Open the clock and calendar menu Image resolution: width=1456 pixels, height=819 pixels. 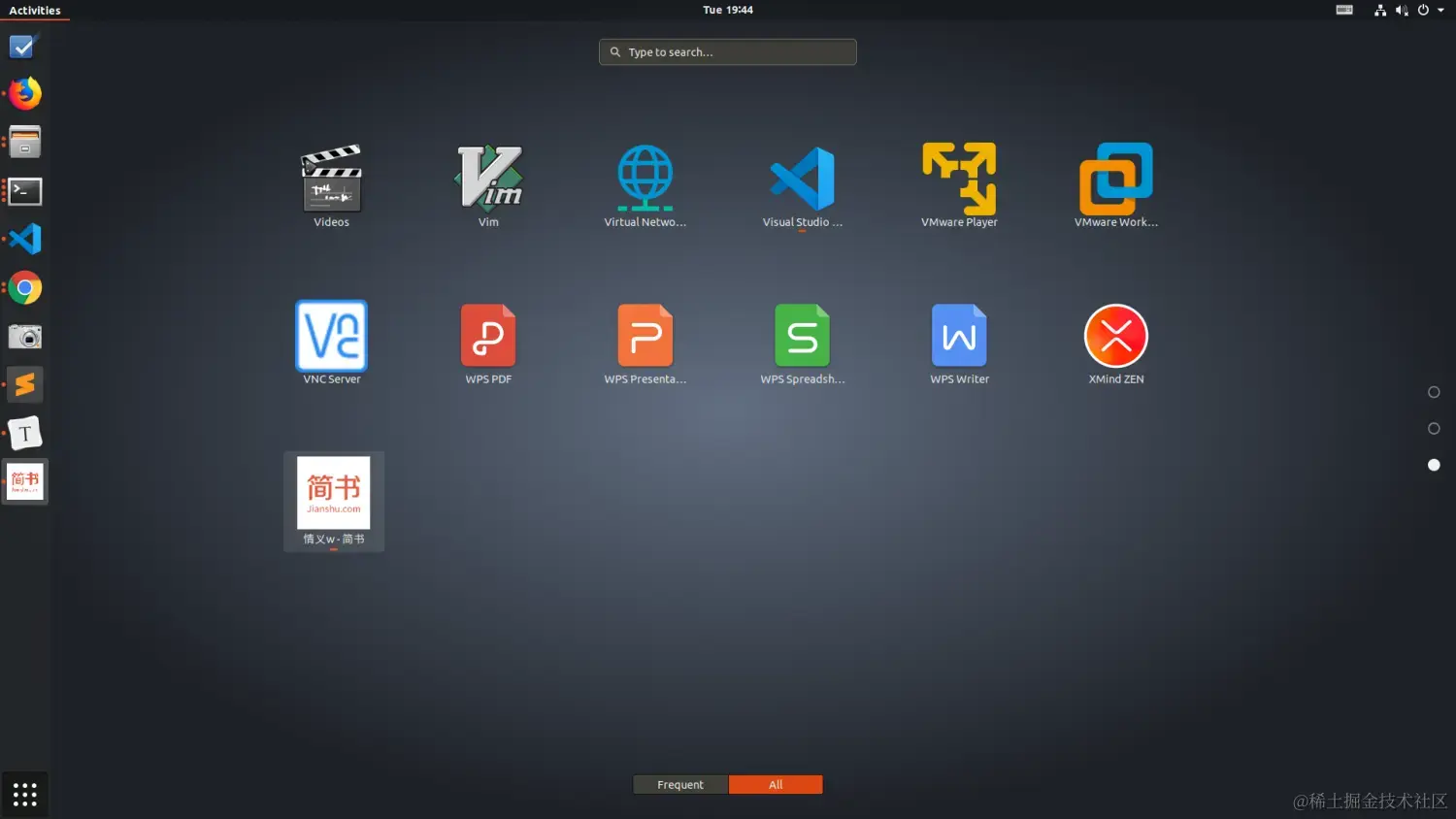(728, 10)
